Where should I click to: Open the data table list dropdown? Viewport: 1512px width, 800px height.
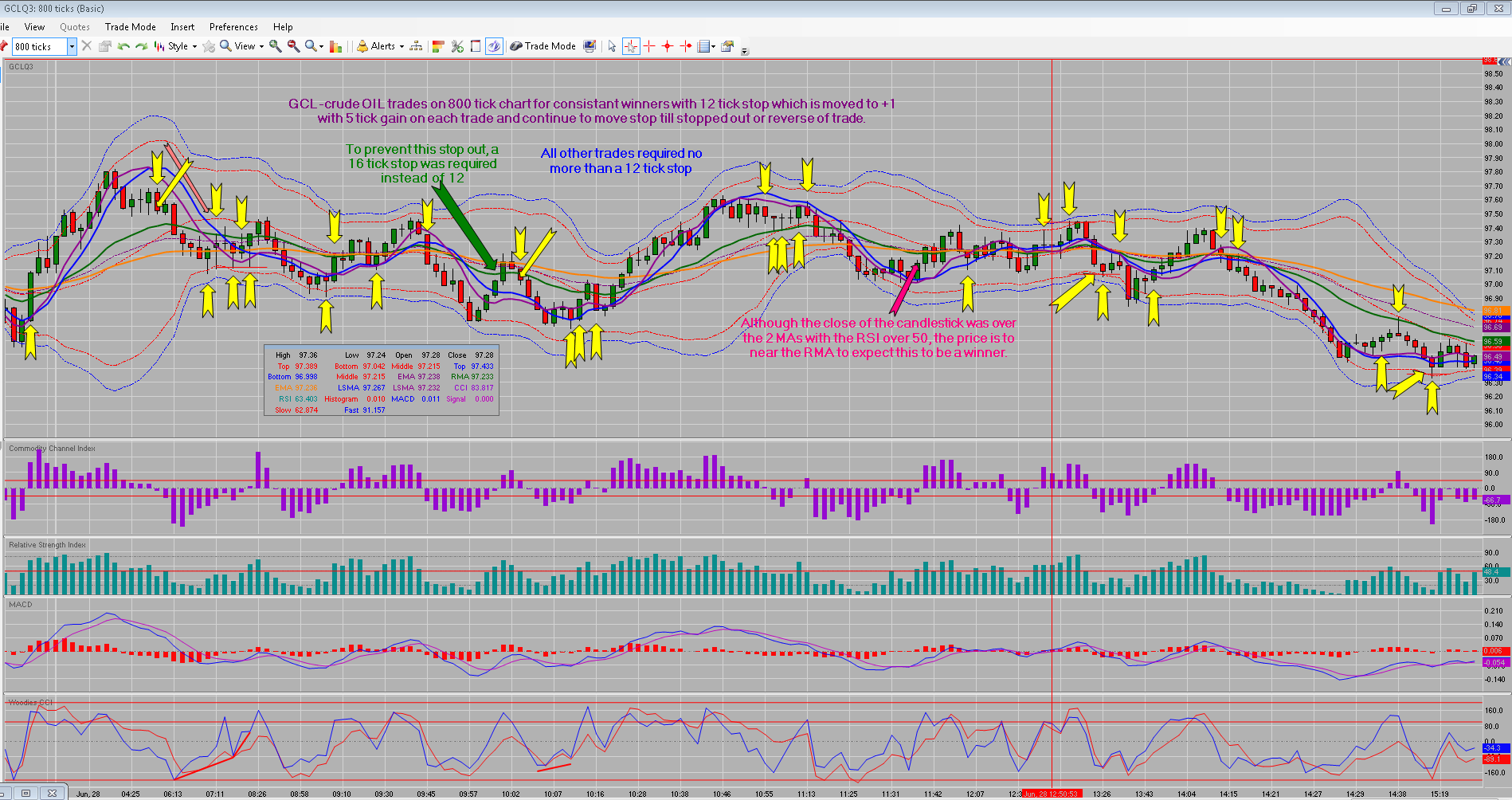pos(707,46)
